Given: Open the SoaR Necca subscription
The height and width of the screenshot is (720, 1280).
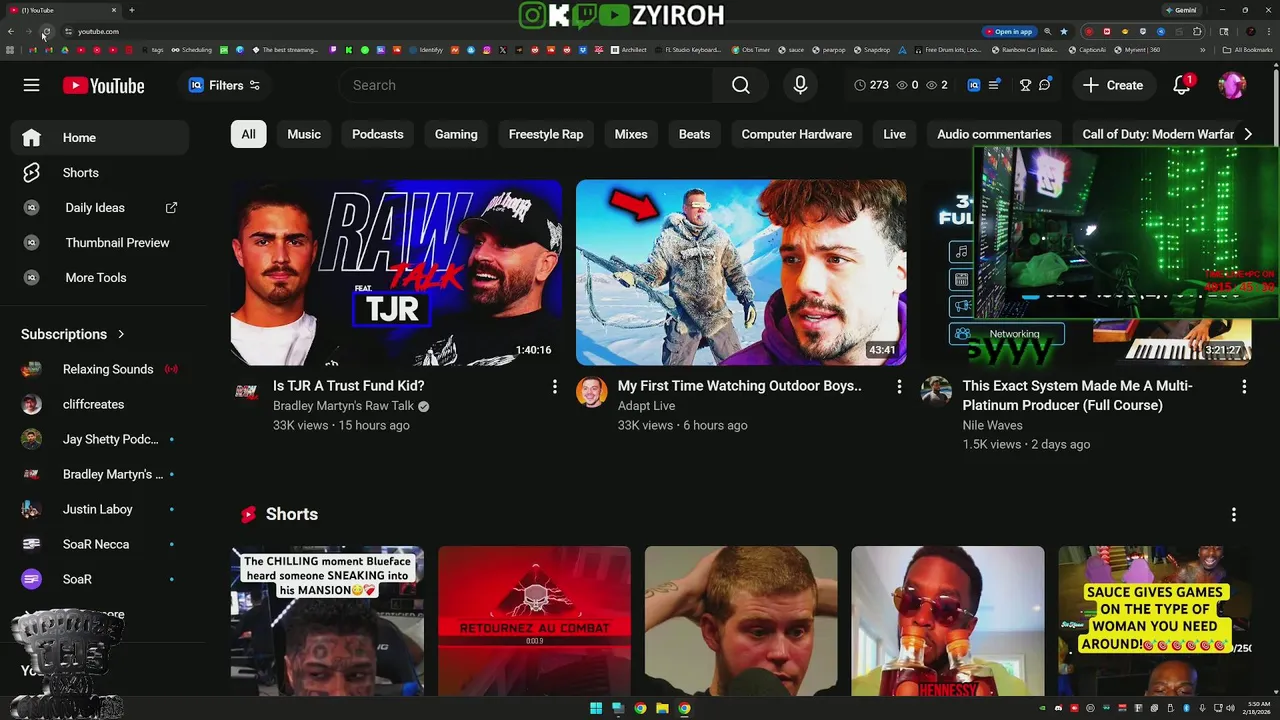Looking at the screenshot, I should 100,544.
